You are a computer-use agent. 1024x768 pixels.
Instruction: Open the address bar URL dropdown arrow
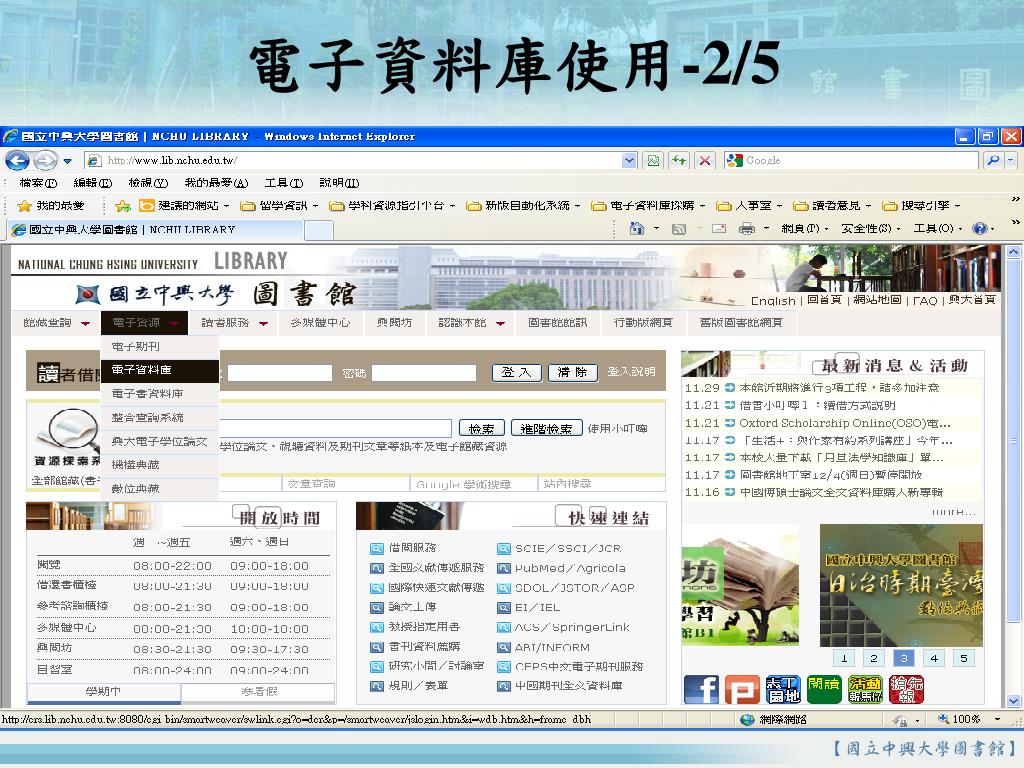(629, 160)
